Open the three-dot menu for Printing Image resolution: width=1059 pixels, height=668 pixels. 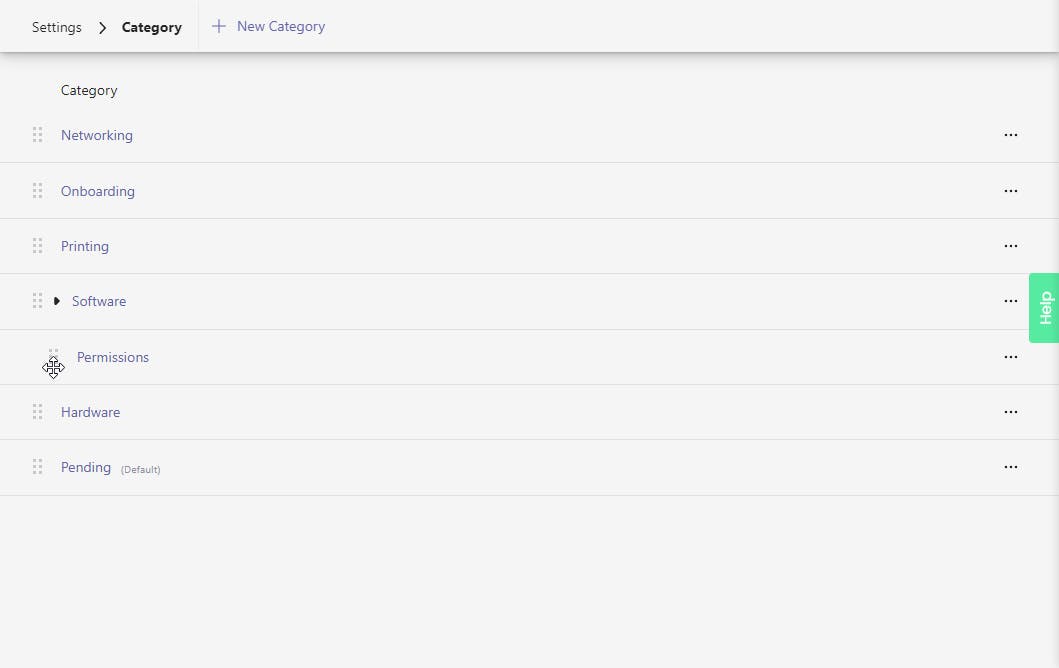1010,246
